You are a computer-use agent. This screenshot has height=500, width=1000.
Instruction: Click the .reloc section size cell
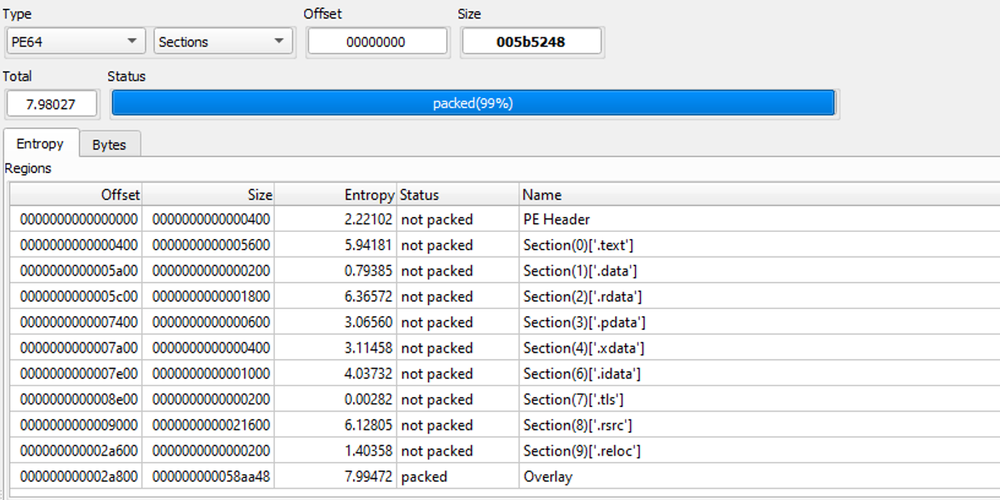(x=209, y=451)
